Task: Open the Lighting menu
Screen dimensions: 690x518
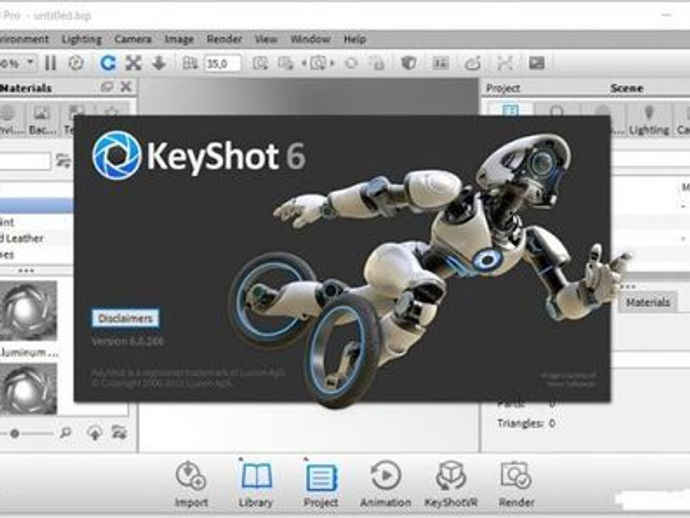Action: [x=81, y=39]
